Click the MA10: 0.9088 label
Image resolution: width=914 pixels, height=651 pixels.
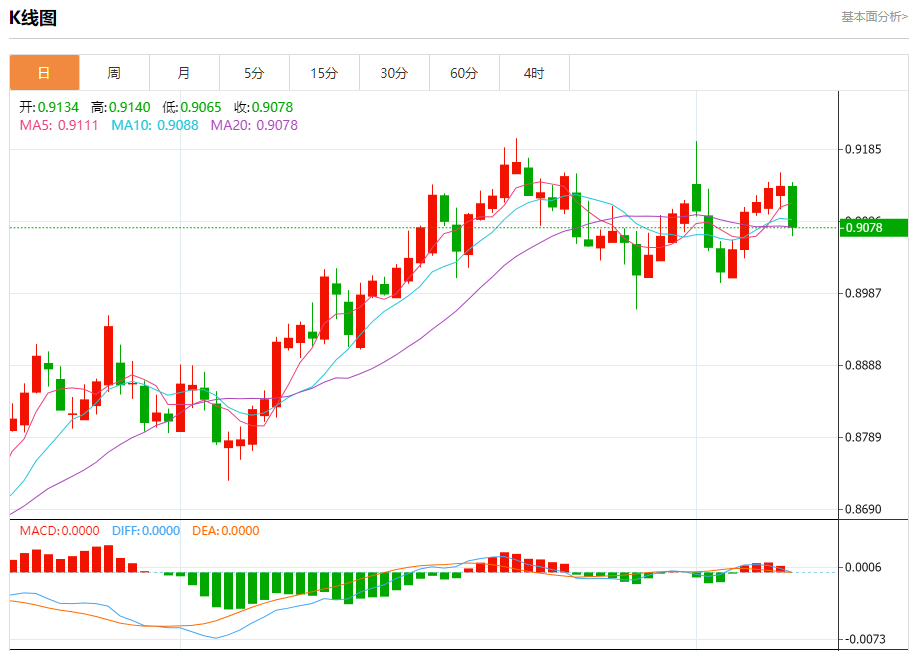[155, 125]
